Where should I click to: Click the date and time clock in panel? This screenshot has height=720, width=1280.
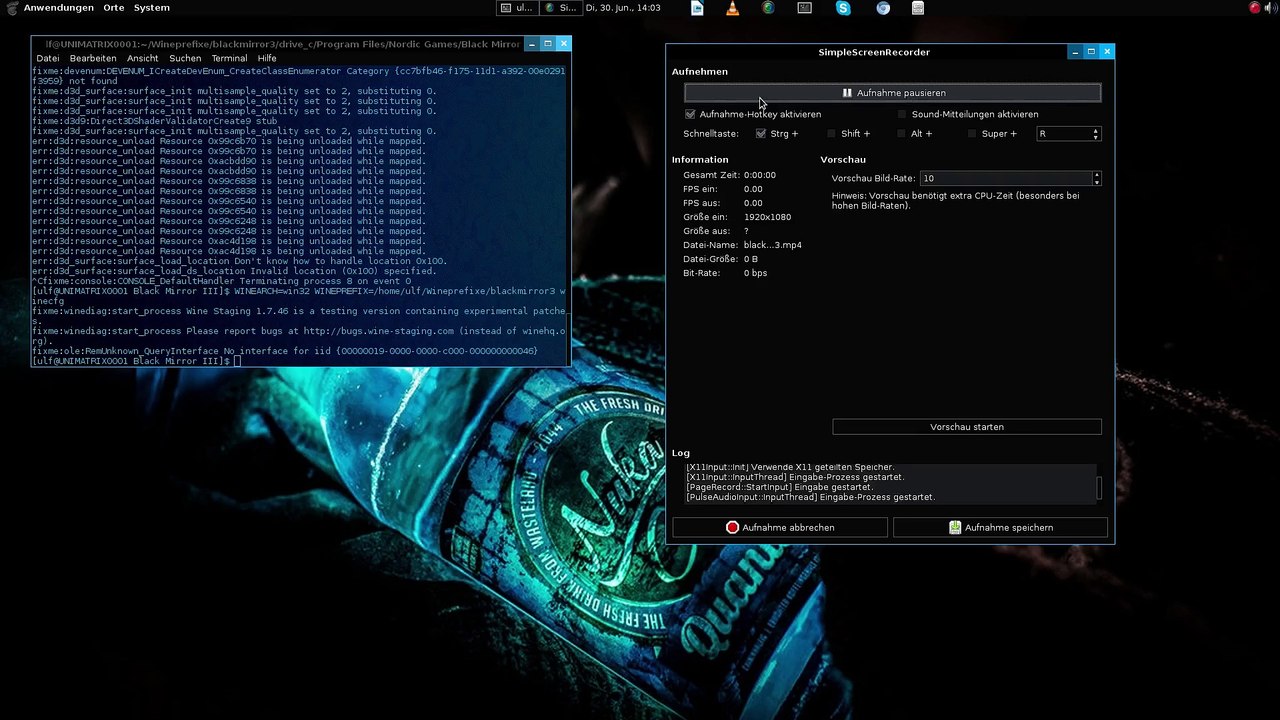coord(623,8)
